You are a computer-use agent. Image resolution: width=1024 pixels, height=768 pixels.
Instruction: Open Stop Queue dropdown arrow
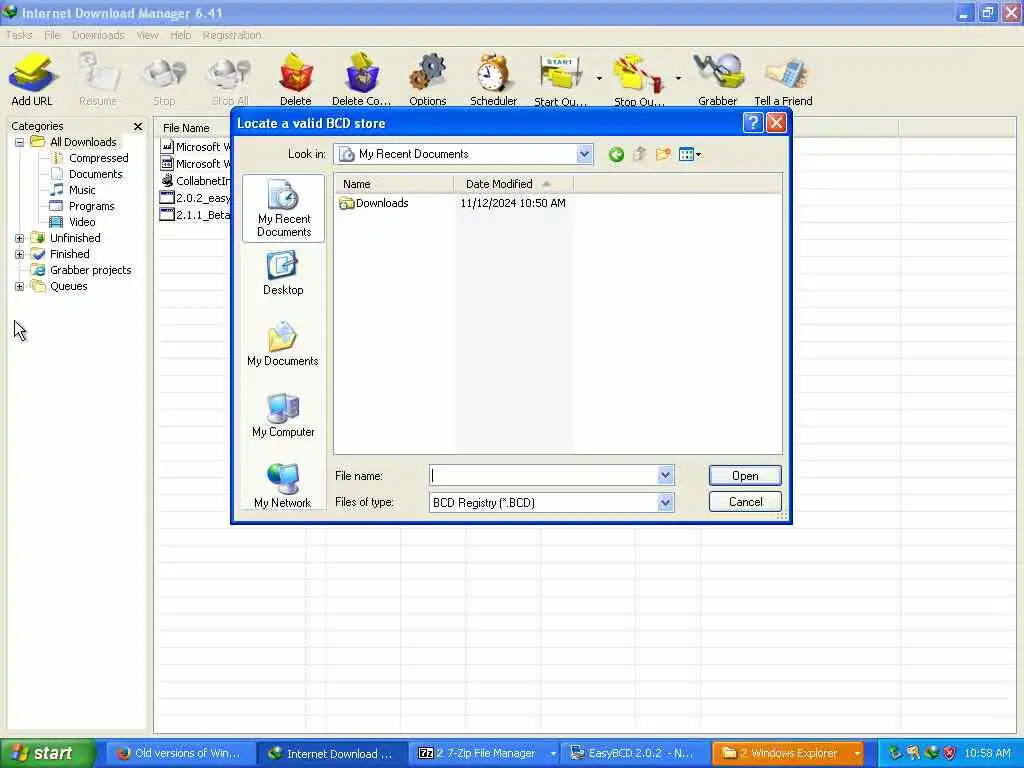[x=678, y=79]
